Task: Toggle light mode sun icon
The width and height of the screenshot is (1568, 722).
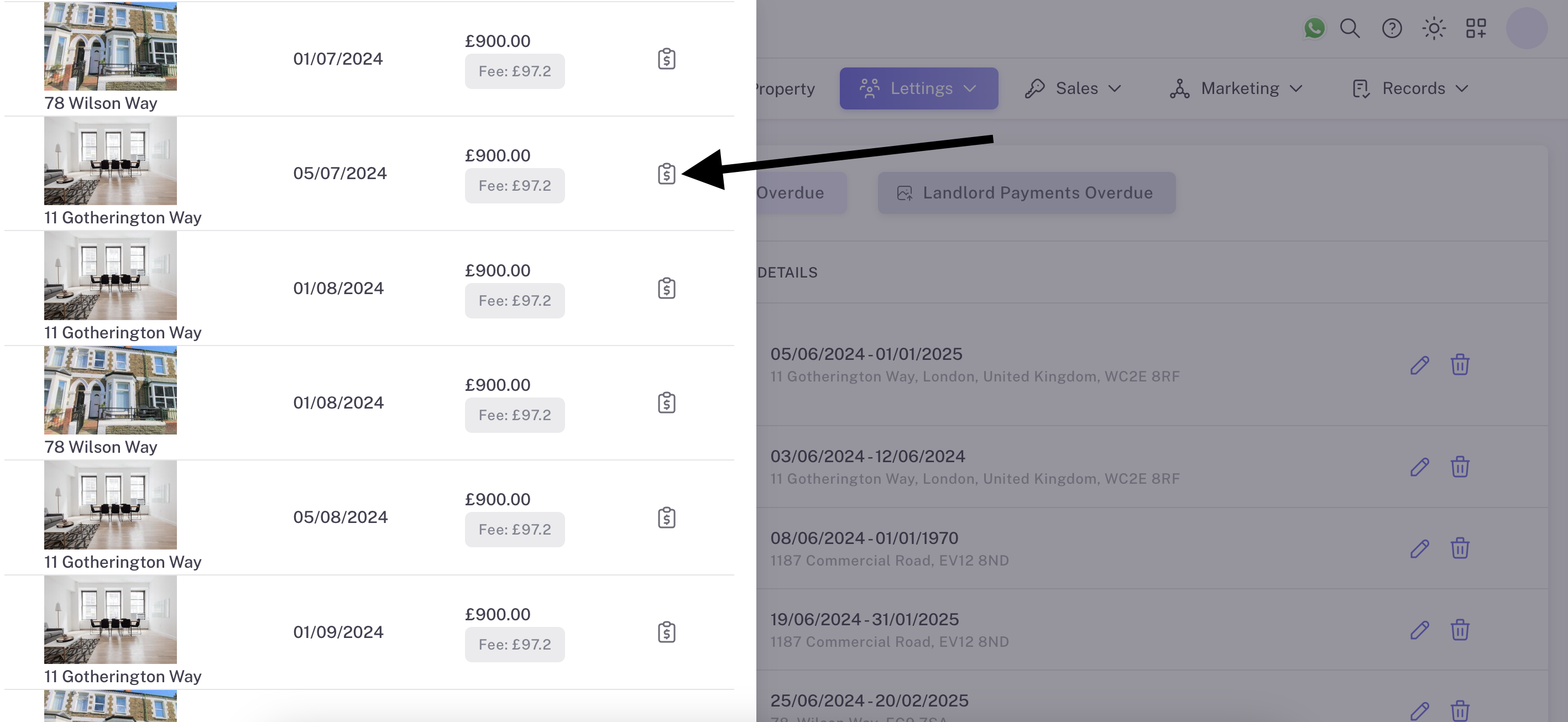Action: (1434, 28)
